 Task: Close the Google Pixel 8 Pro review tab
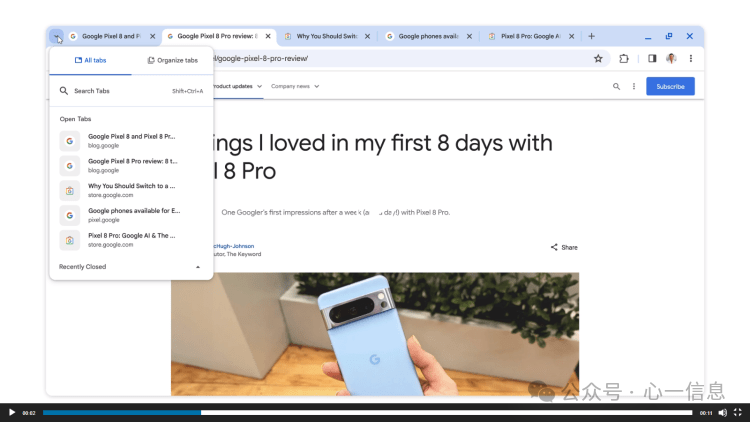(268, 36)
